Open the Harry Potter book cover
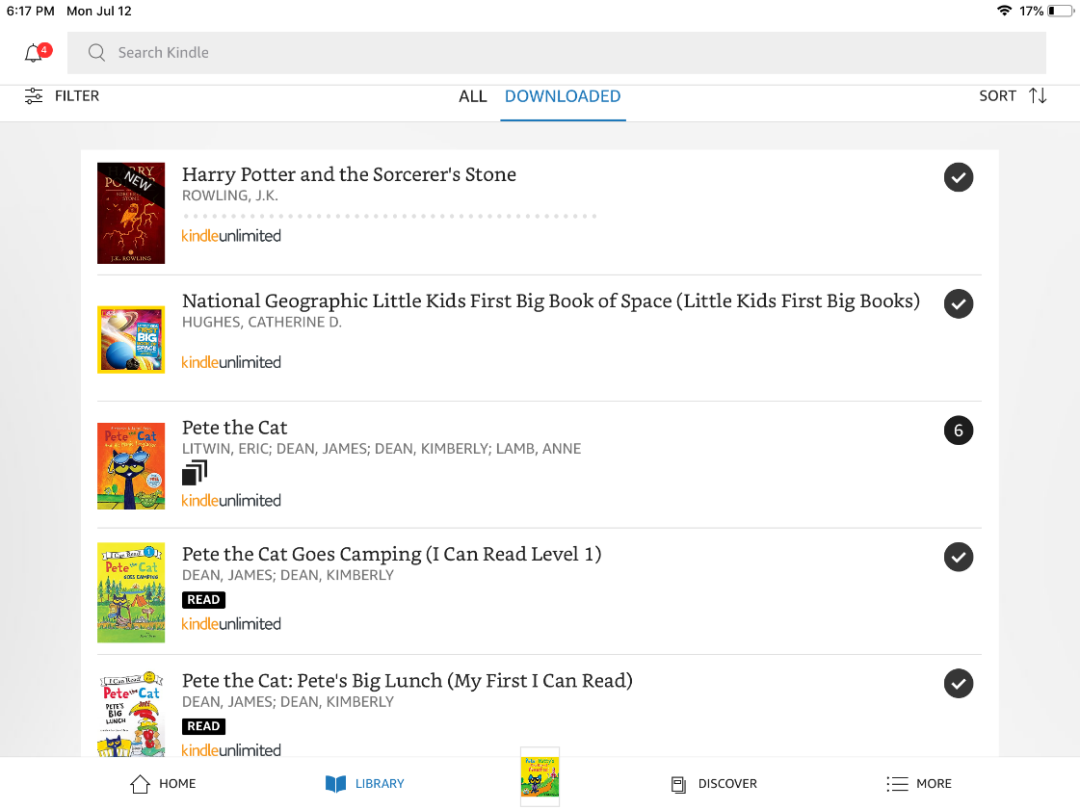This screenshot has width=1080, height=810. tap(131, 213)
